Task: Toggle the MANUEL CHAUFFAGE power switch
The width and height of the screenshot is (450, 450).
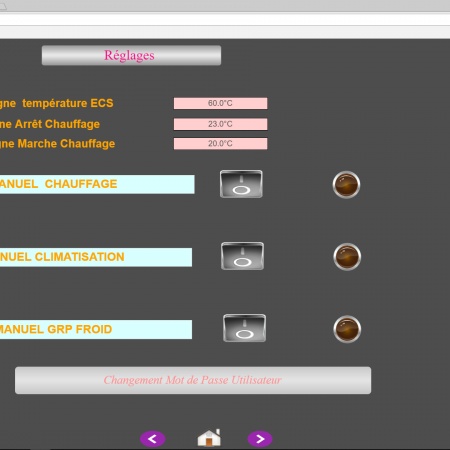Action: pyautogui.click(x=241, y=184)
